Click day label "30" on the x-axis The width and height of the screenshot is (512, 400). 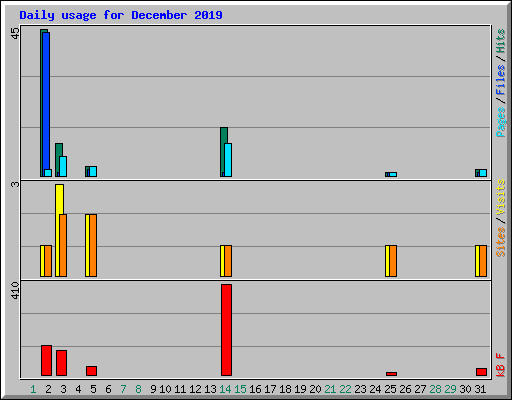465,389
